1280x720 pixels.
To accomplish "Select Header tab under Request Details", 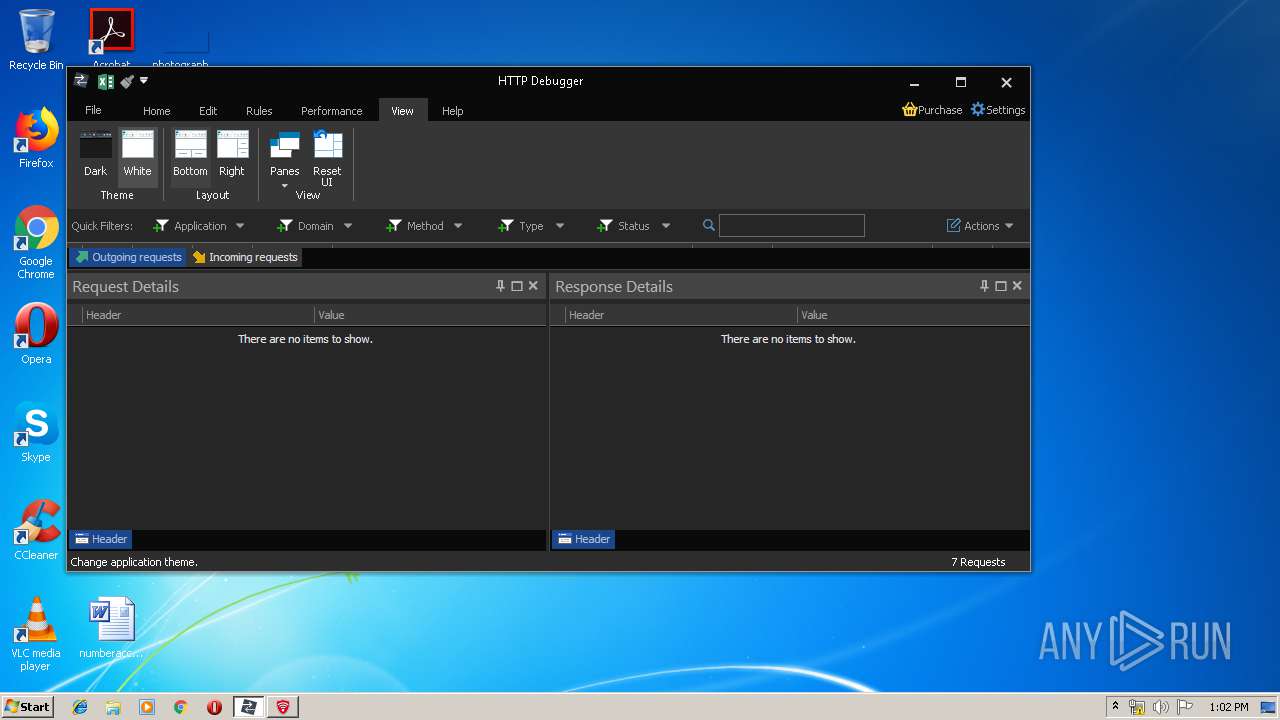I will coord(100,539).
